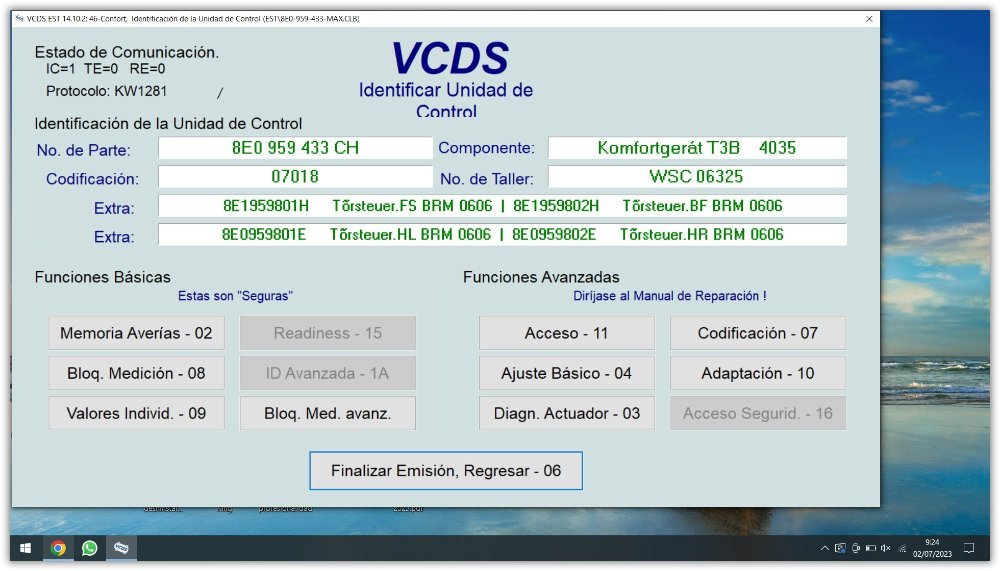Viewport: 1000px width, 571px height.
Task: Click Finalizar Emisión, Regresar - 06
Action: point(446,471)
